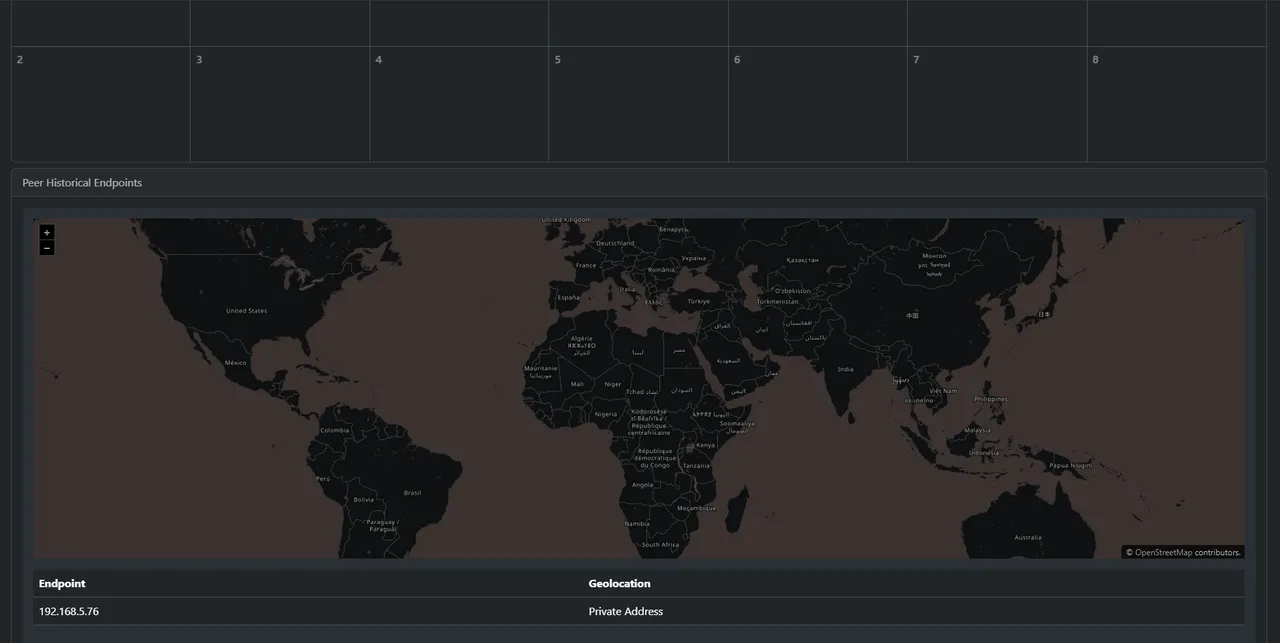This screenshot has width=1280, height=643.
Task: Select calendar day cell 5
Action: [638, 104]
